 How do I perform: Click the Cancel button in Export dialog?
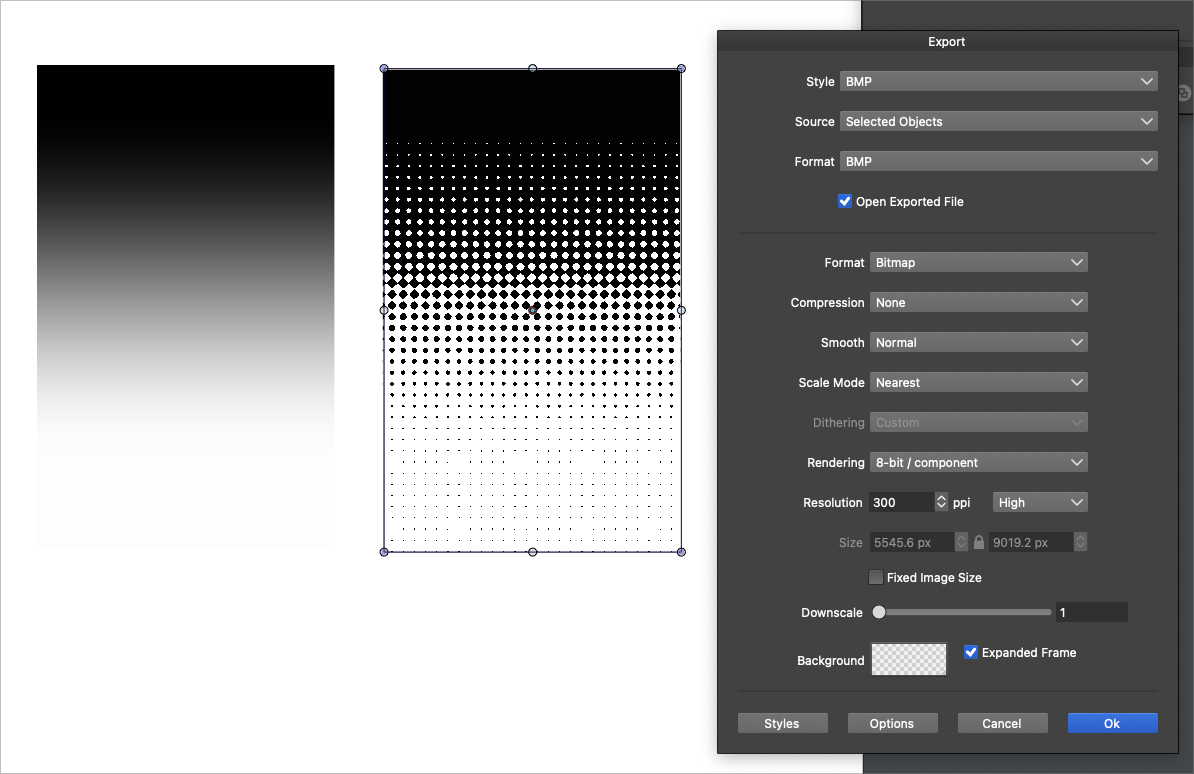1002,723
